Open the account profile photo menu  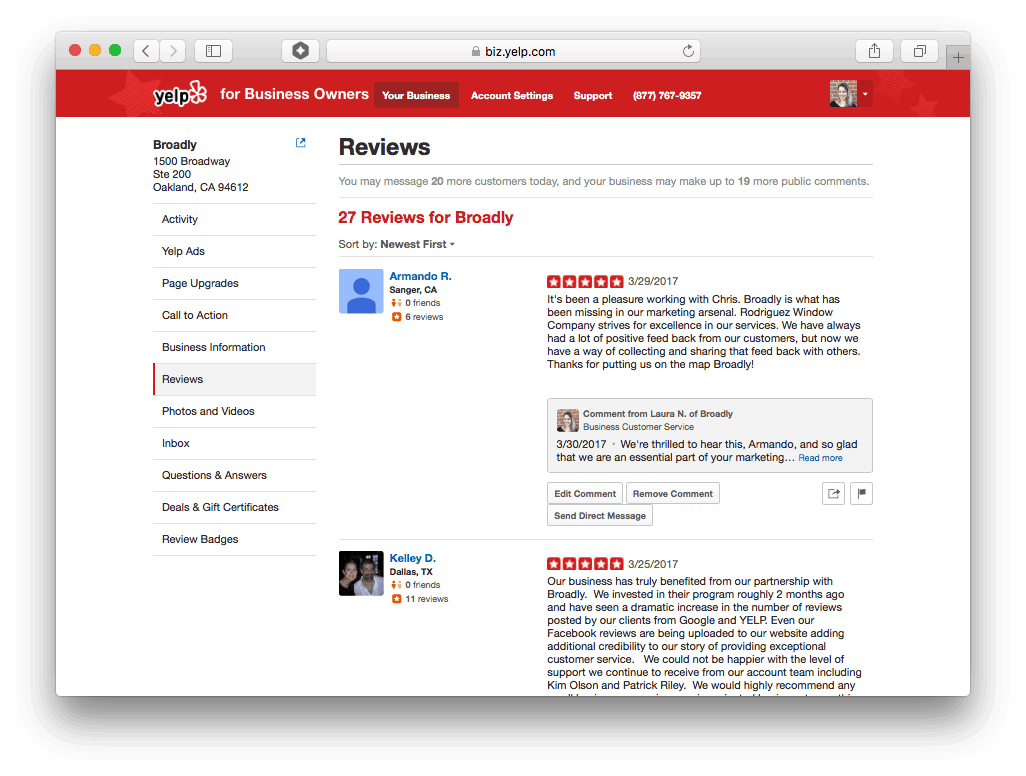pos(843,94)
